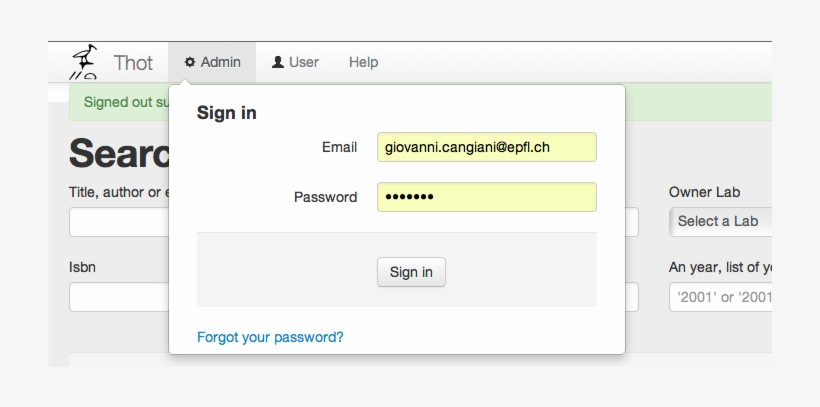This screenshot has height=407, width=820.
Task: Expand the Select a Lab dropdown
Action: (720, 221)
